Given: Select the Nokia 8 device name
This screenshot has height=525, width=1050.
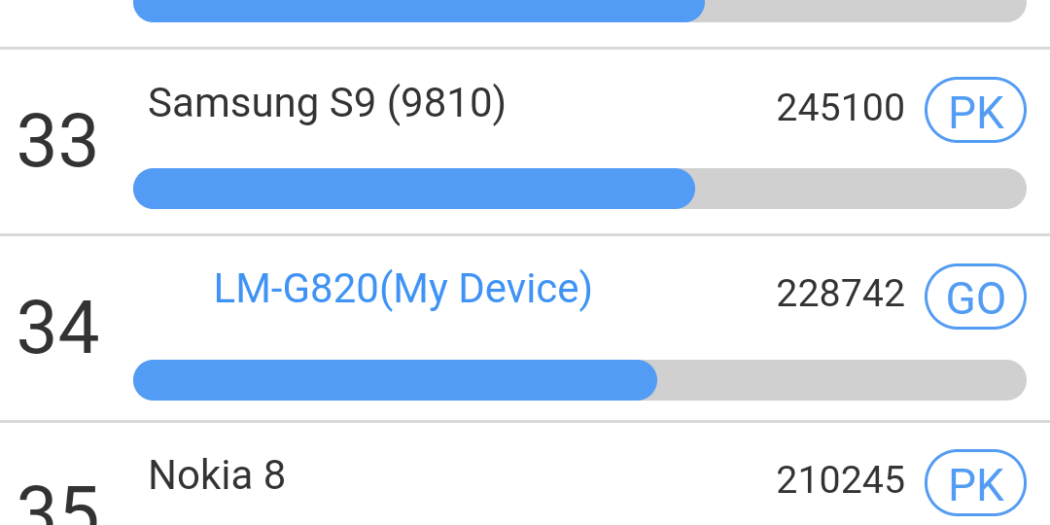Looking at the screenshot, I should click(x=217, y=475).
